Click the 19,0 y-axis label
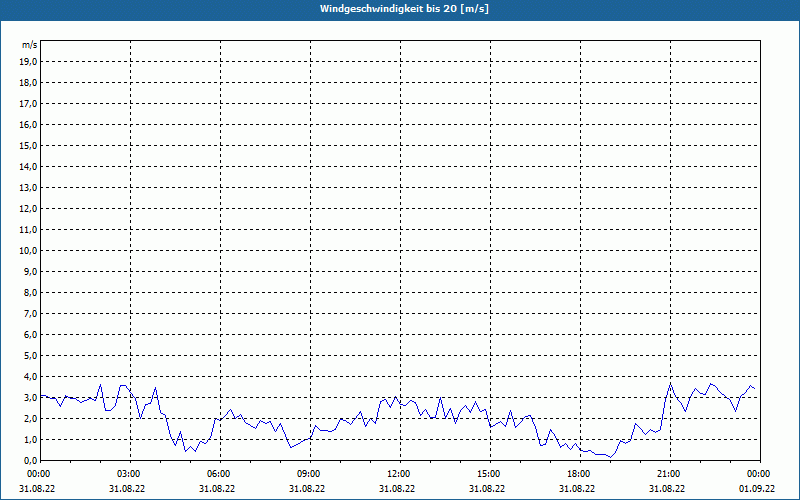The width and height of the screenshot is (800, 500). pyautogui.click(x=29, y=62)
